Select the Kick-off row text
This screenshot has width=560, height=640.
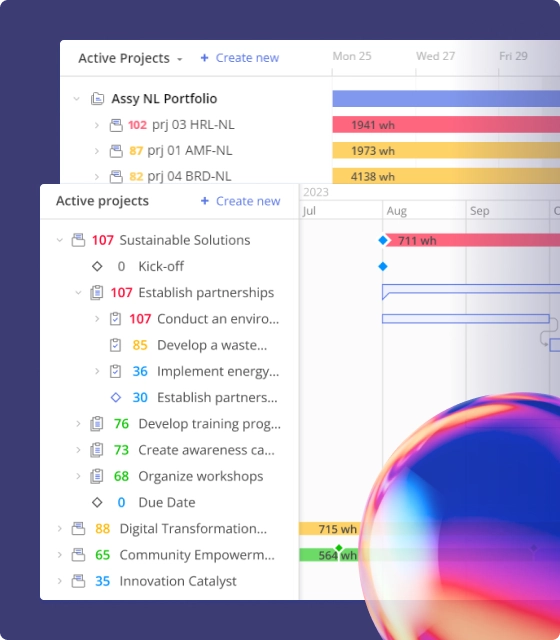point(161,267)
